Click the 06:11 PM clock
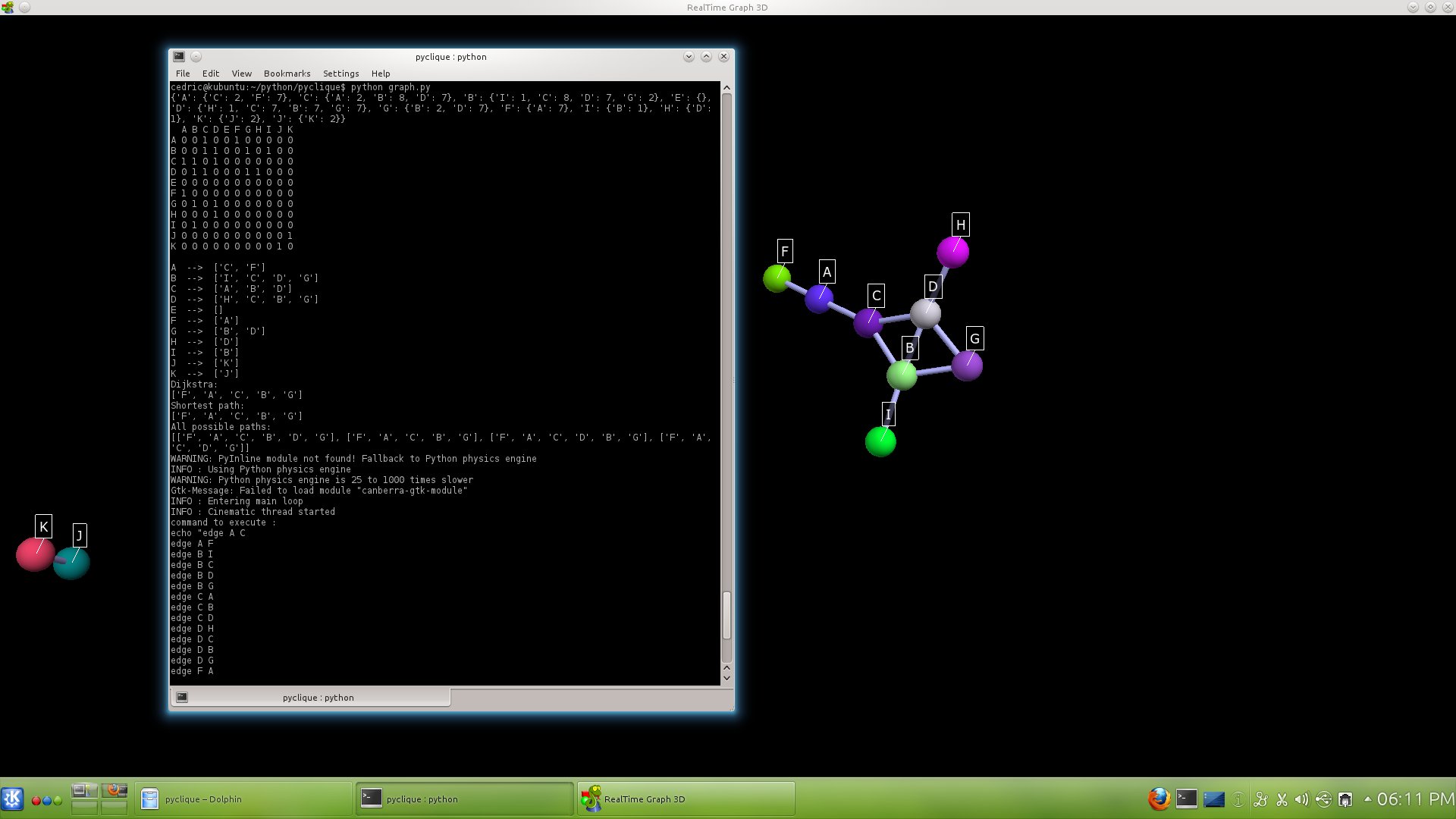 coord(1415,799)
